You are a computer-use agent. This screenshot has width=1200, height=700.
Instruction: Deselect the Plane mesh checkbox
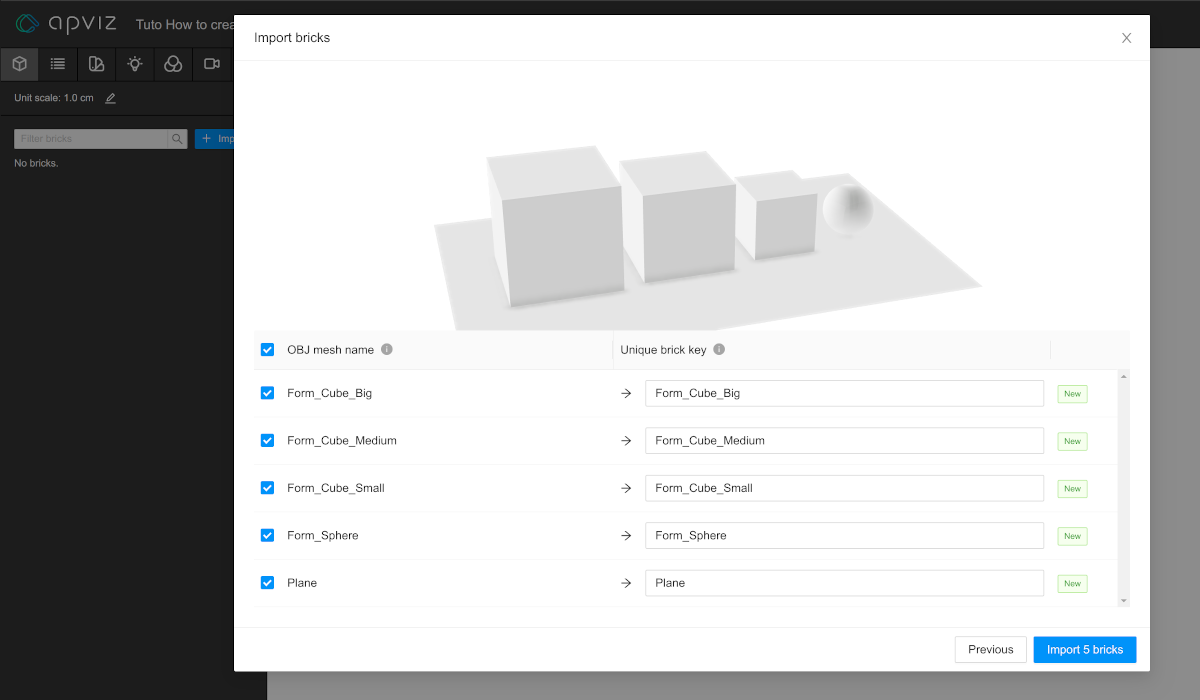pos(267,583)
